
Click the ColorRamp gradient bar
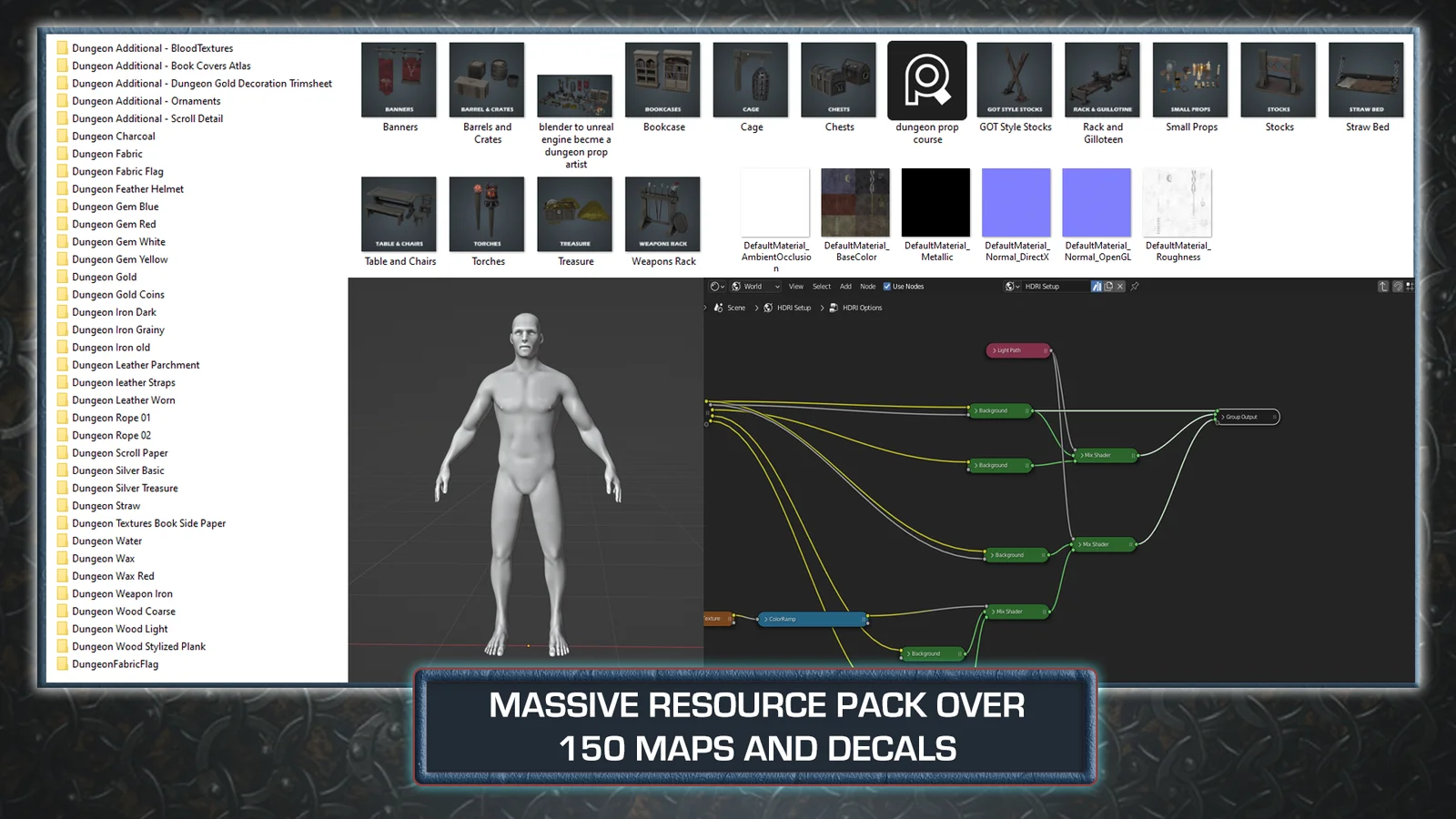[x=810, y=619]
